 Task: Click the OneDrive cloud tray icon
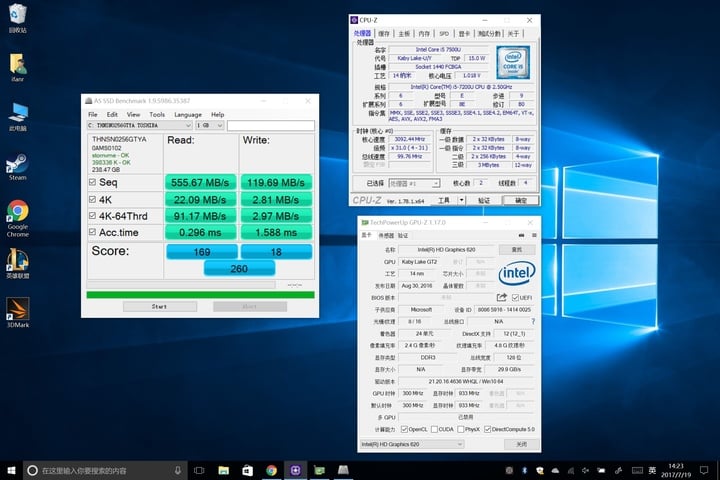point(555,470)
